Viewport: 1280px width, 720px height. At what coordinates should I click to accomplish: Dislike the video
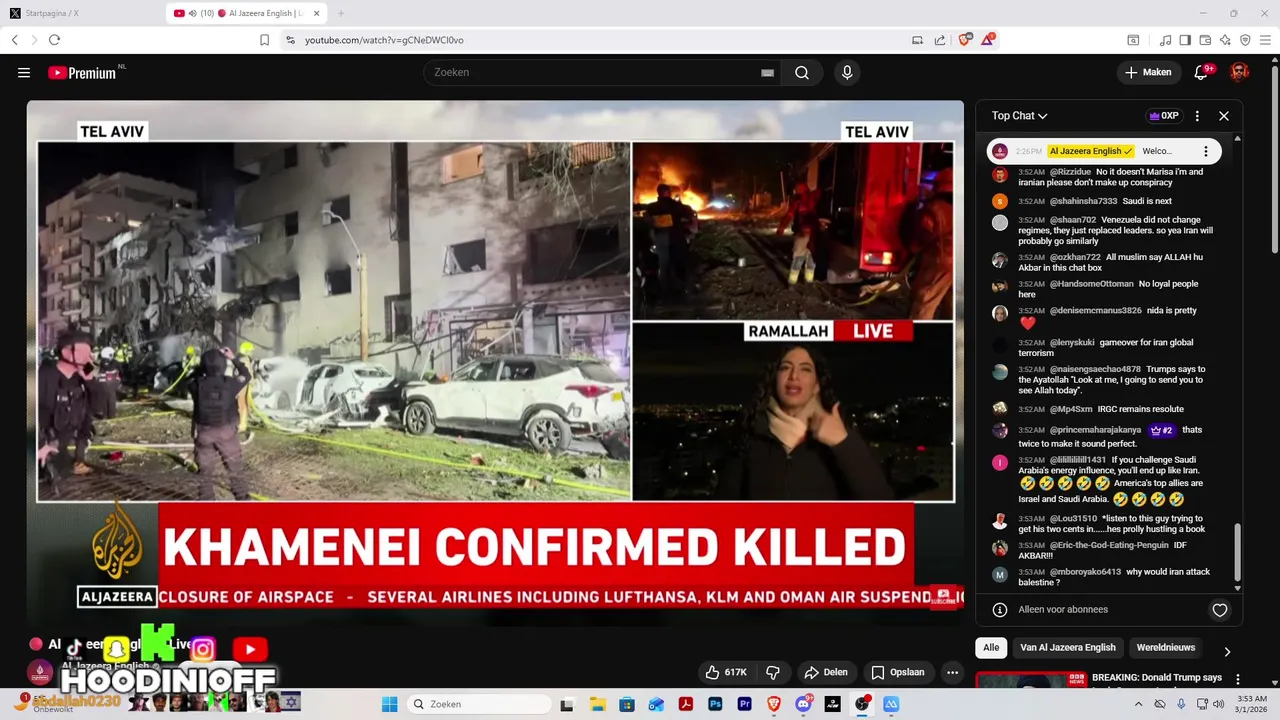tap(772, 672)
